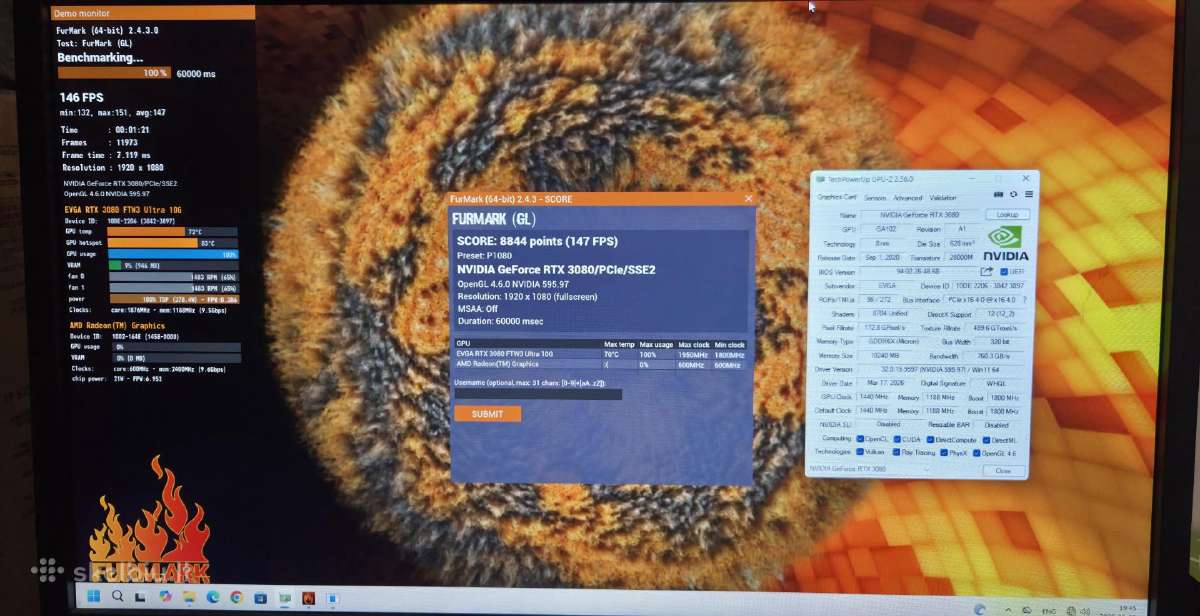Click the benchmarking 100% progress bar
Screen dimensions: 1200x616
pos(114,73)
